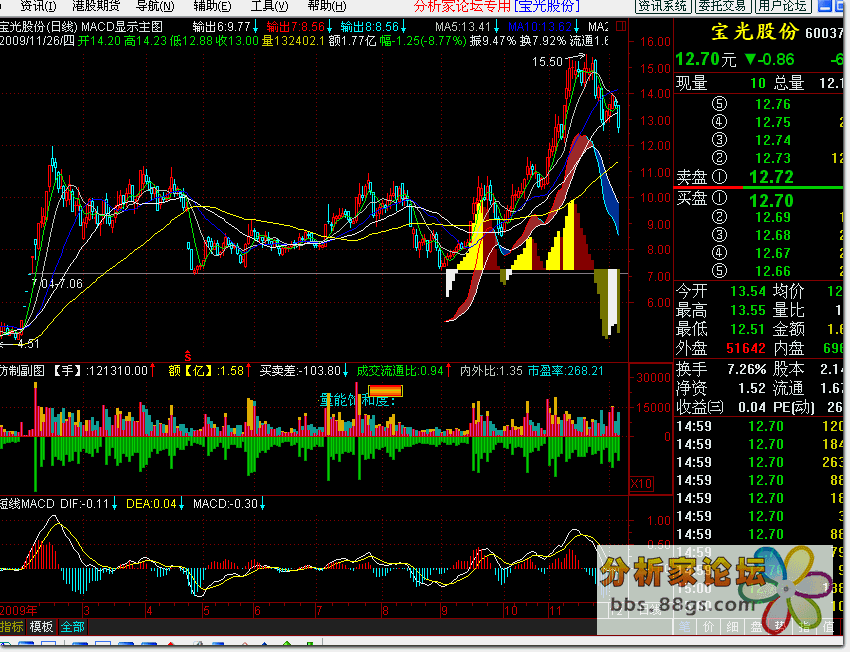Click buy level ⑤ price 12.66
The image size is (850, 652).
[x=773, y=271]
